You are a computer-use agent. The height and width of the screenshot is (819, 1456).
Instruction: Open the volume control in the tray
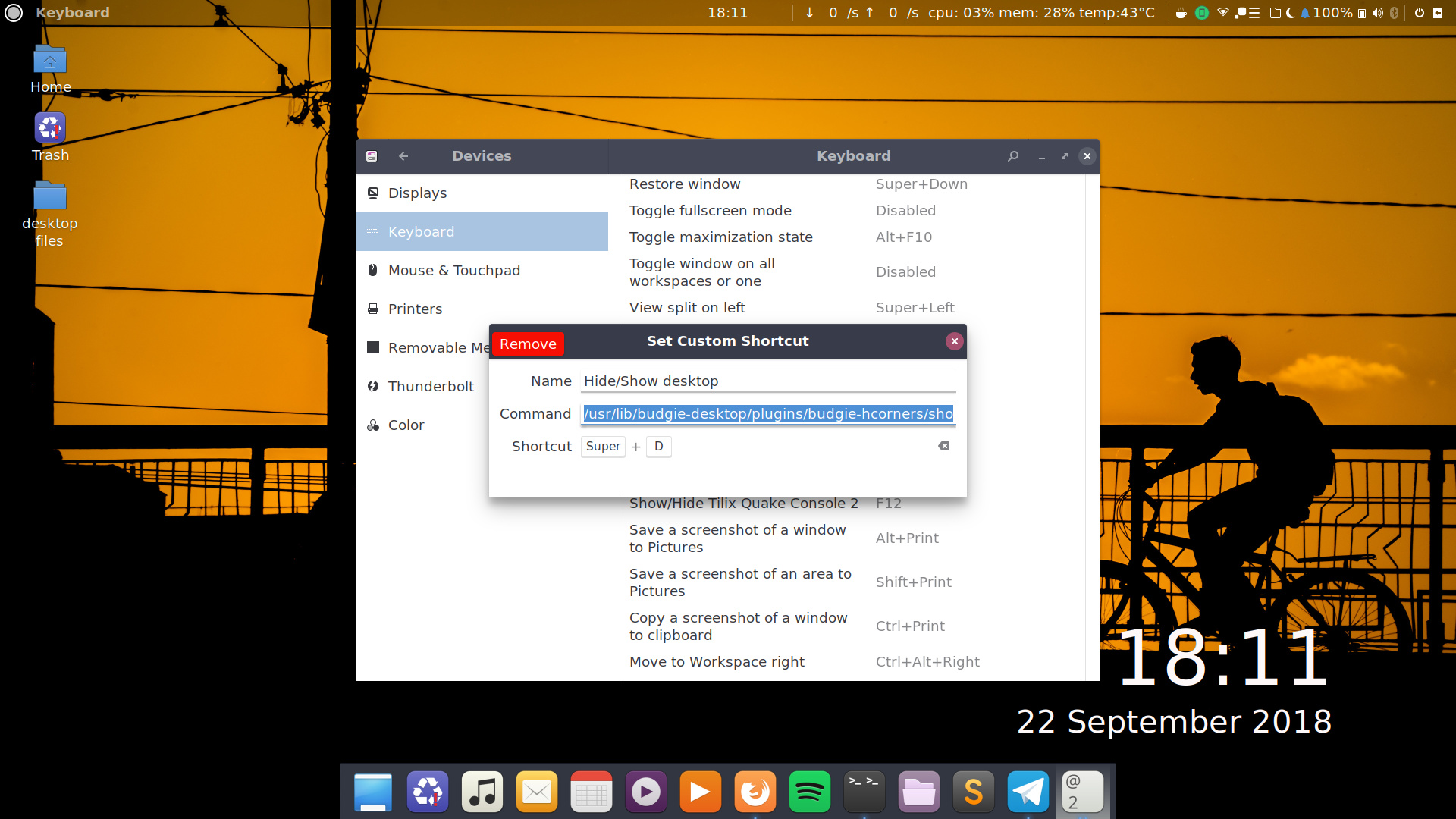pos(1378,12)
